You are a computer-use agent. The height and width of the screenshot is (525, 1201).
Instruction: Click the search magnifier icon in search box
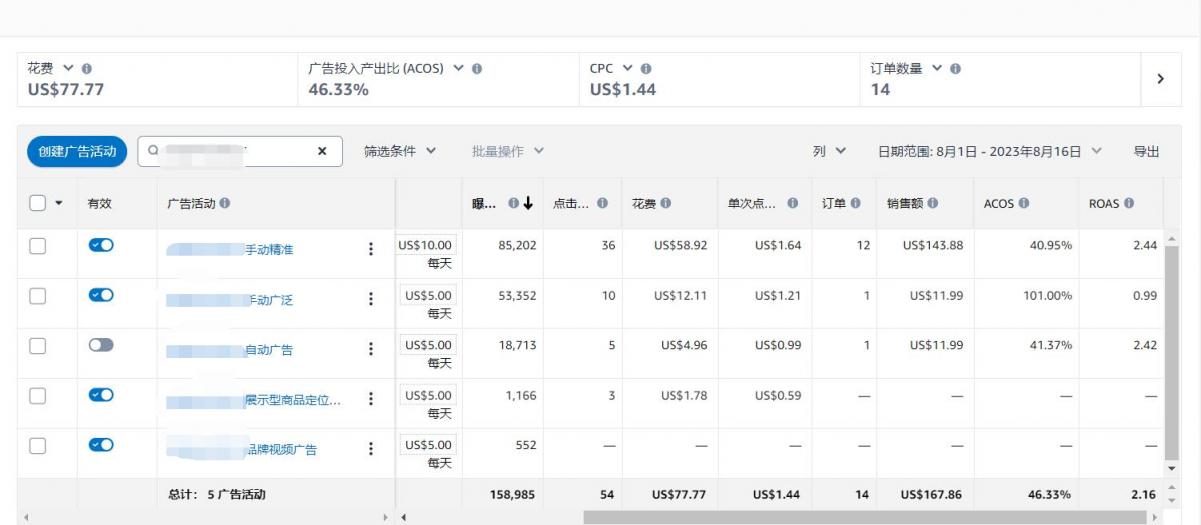[152, 152]
